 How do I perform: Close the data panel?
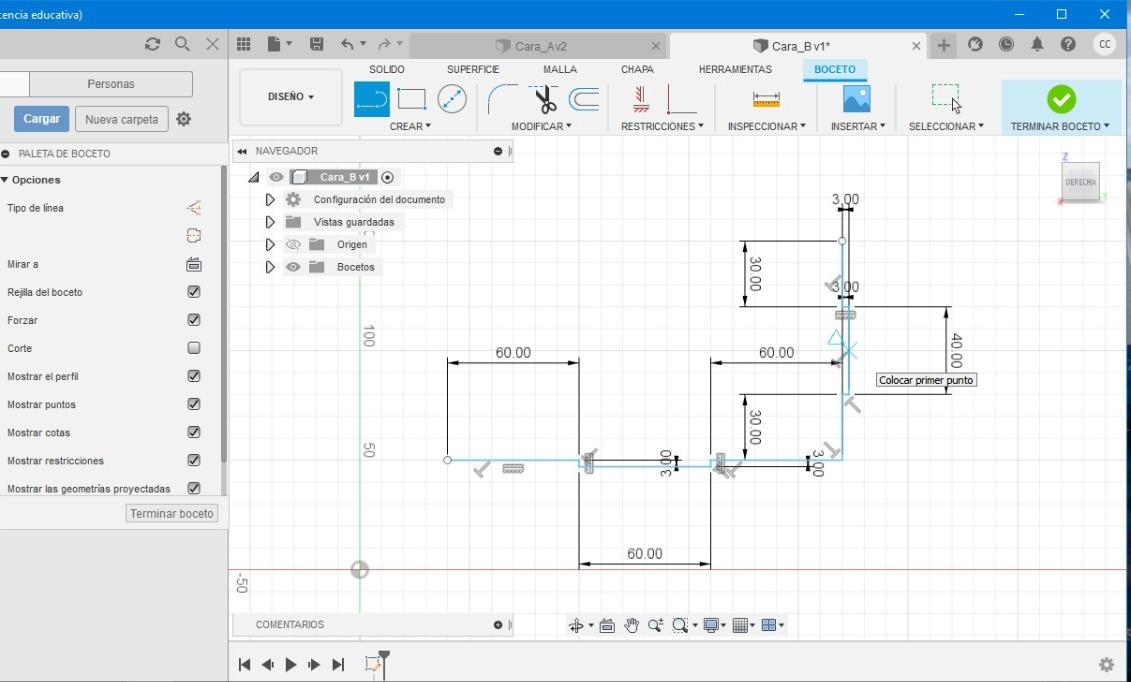tap(213, 45)
